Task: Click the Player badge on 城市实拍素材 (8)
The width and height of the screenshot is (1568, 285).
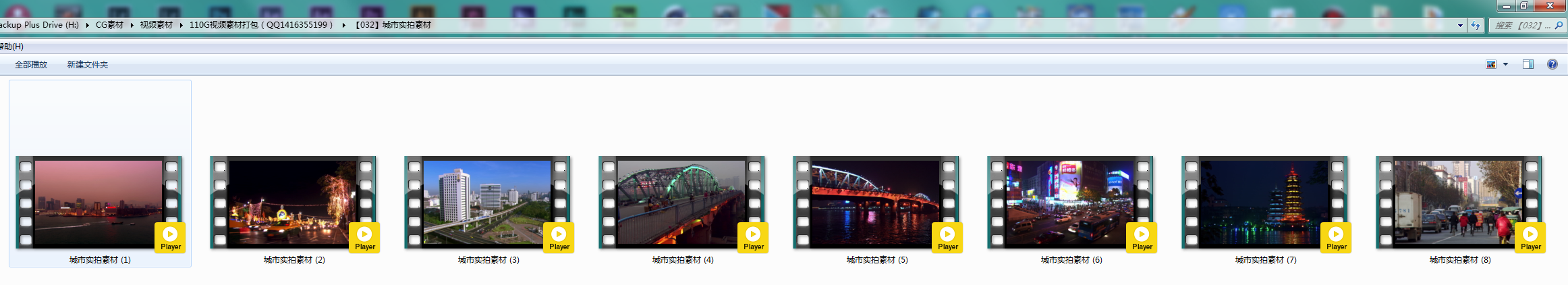Action: [x=1530, y=238]
